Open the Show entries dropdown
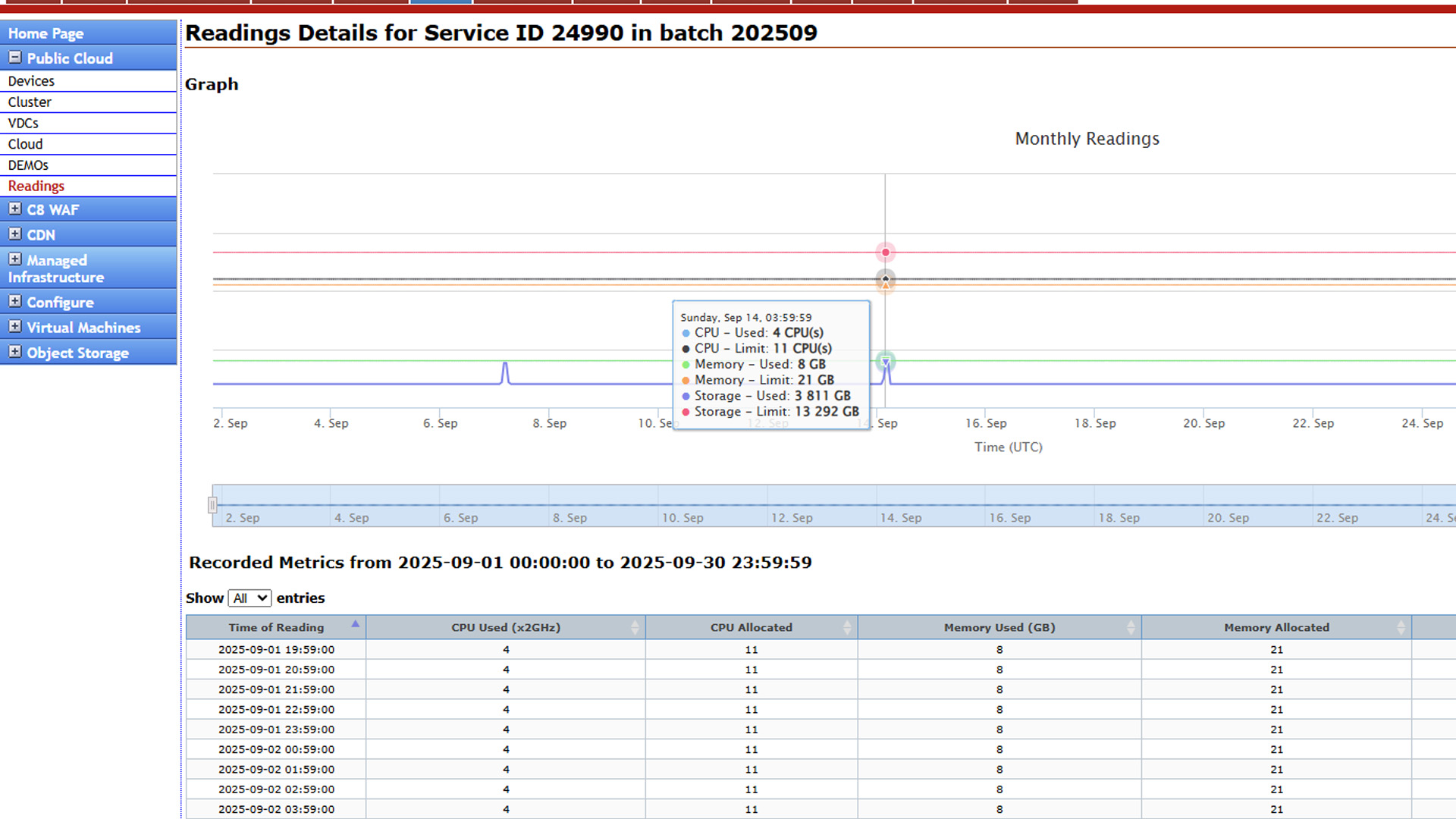This screenshot has width=1456, height=819. 249,598
